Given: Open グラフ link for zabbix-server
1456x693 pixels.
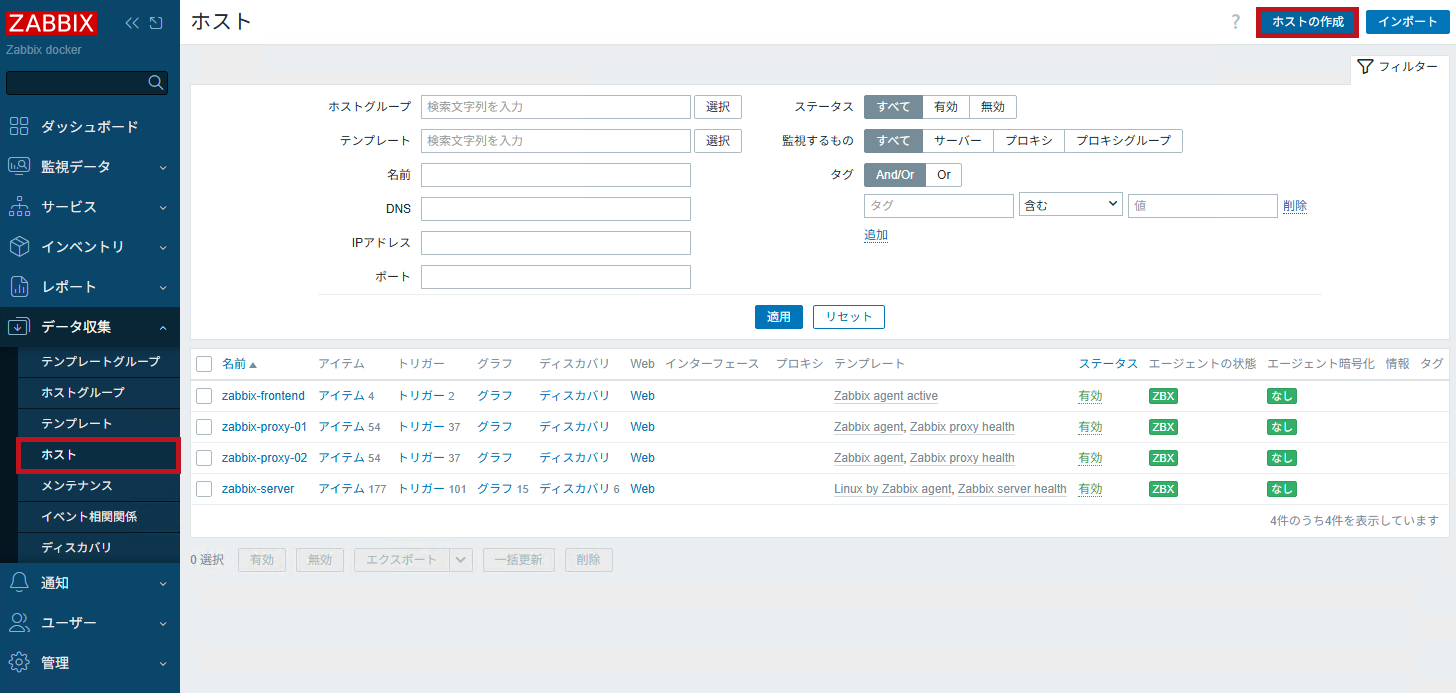Looking at the screenshot, I should pyautogui.click(x=495, y=489).
